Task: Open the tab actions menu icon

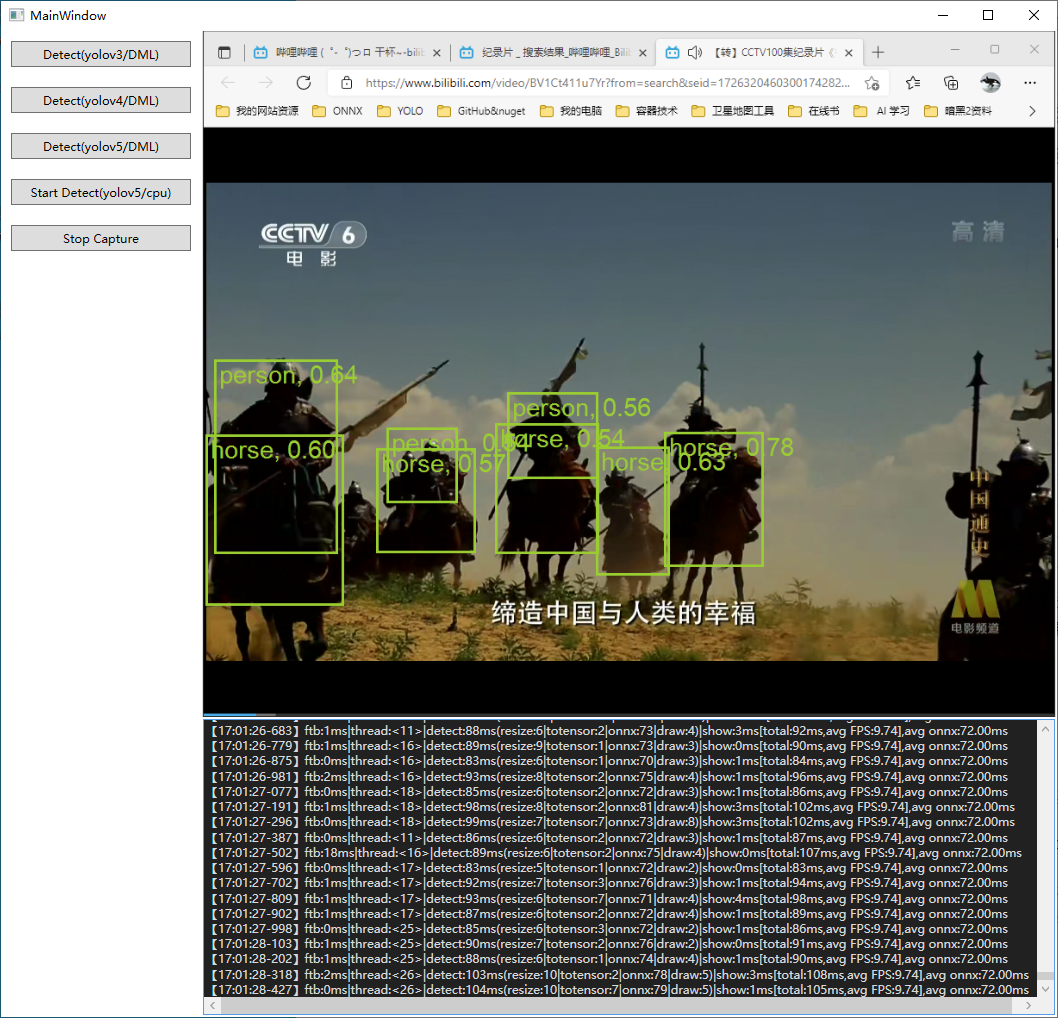Action: click(x=224, y=52)
